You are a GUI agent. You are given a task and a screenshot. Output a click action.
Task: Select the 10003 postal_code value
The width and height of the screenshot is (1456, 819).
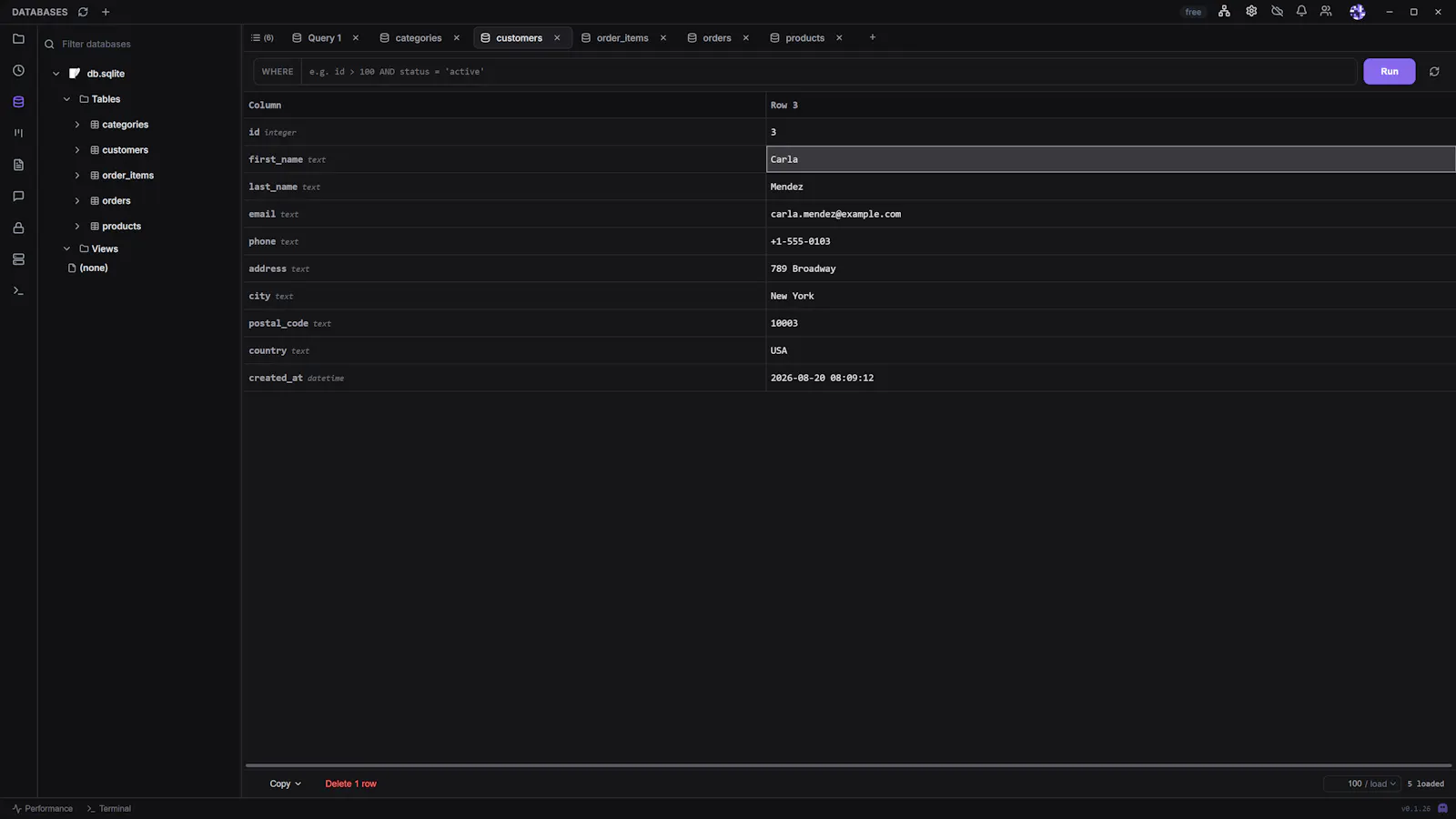click(1111, 323)
